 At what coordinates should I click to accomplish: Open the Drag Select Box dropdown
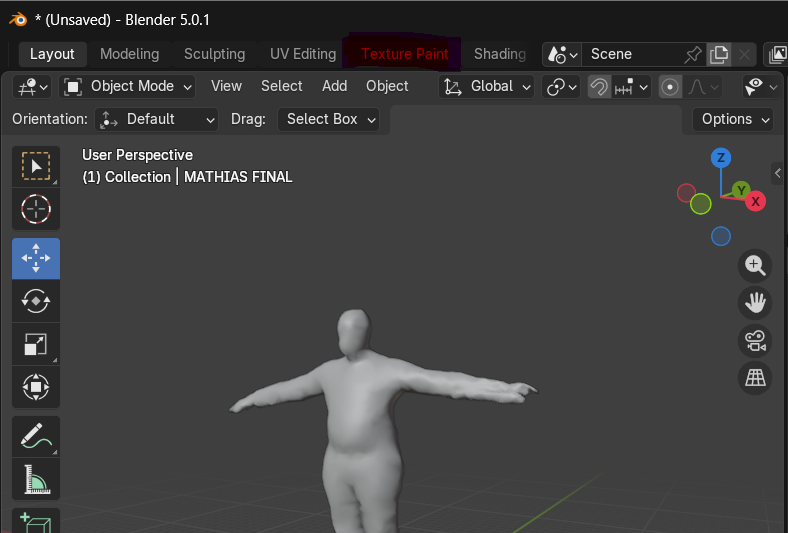pos(329,120)
